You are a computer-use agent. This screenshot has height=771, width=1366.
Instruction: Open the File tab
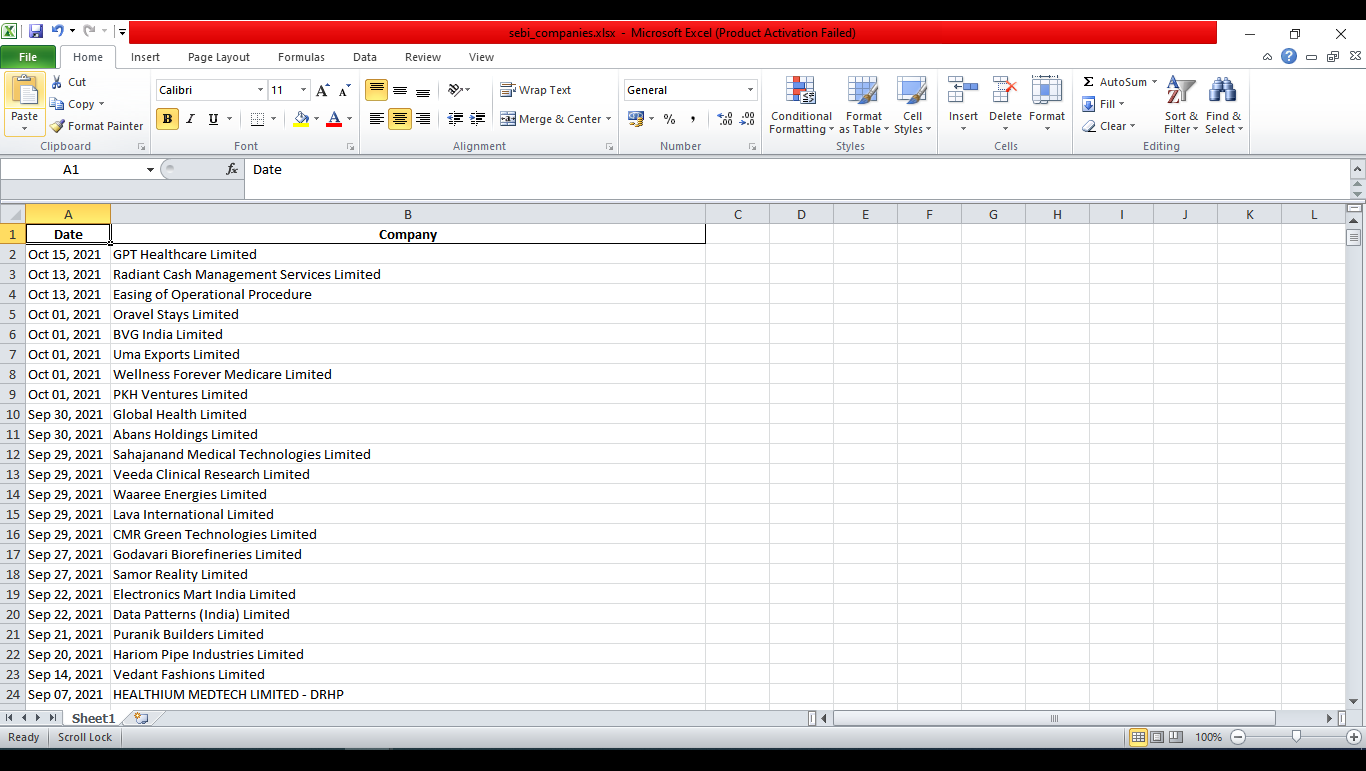[x=28, y=57]
